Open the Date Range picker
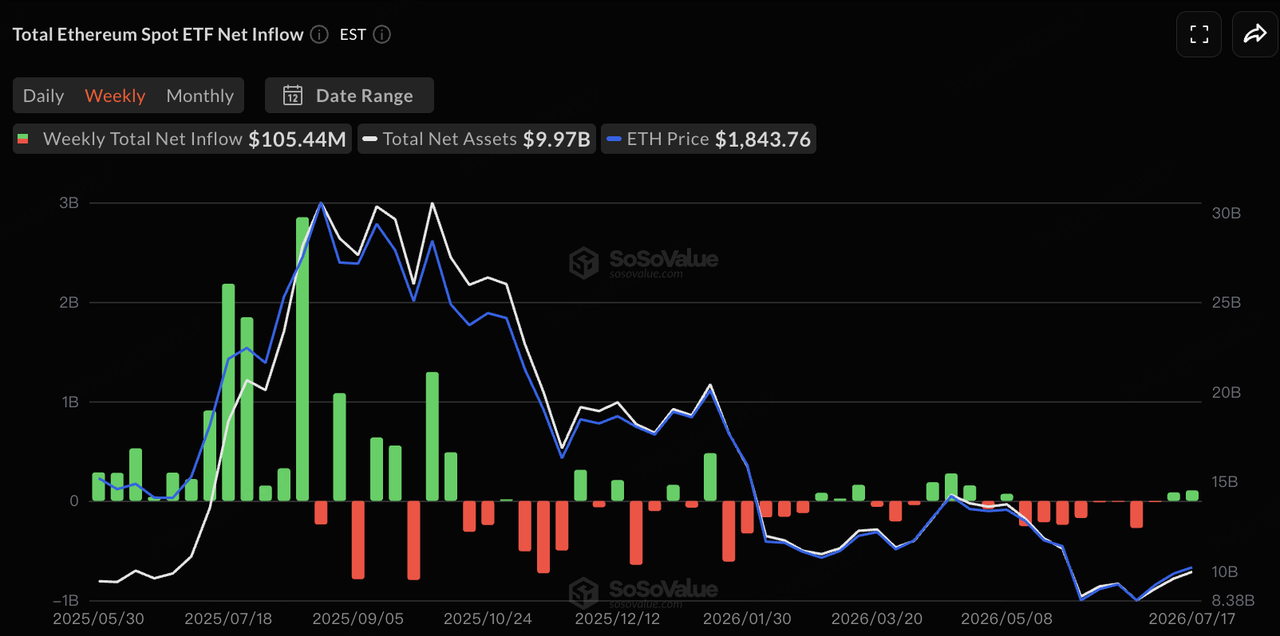The image size is (1280, 636). [349, 96]
